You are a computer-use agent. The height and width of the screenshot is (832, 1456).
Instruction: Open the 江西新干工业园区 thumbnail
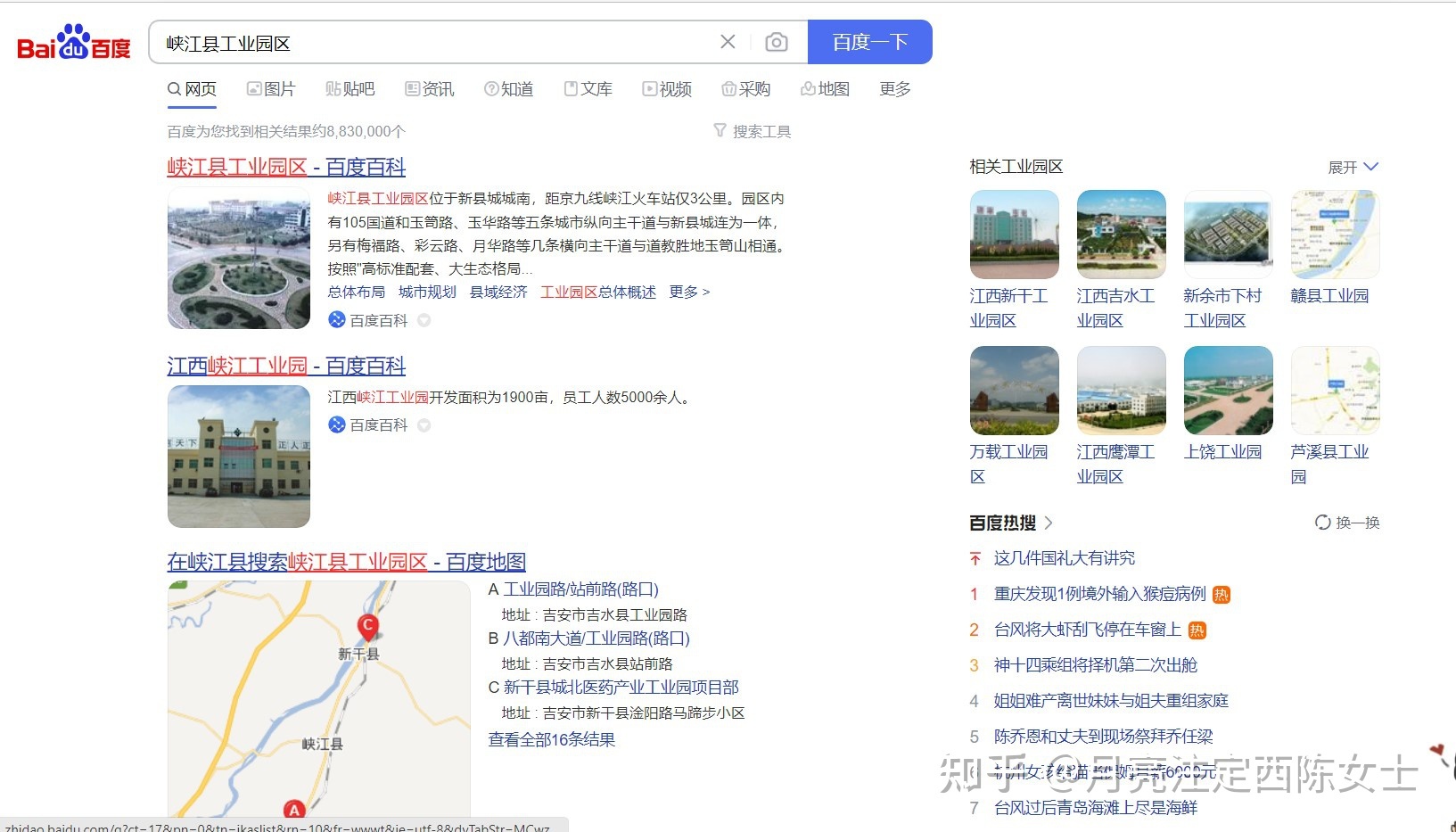1014,234
